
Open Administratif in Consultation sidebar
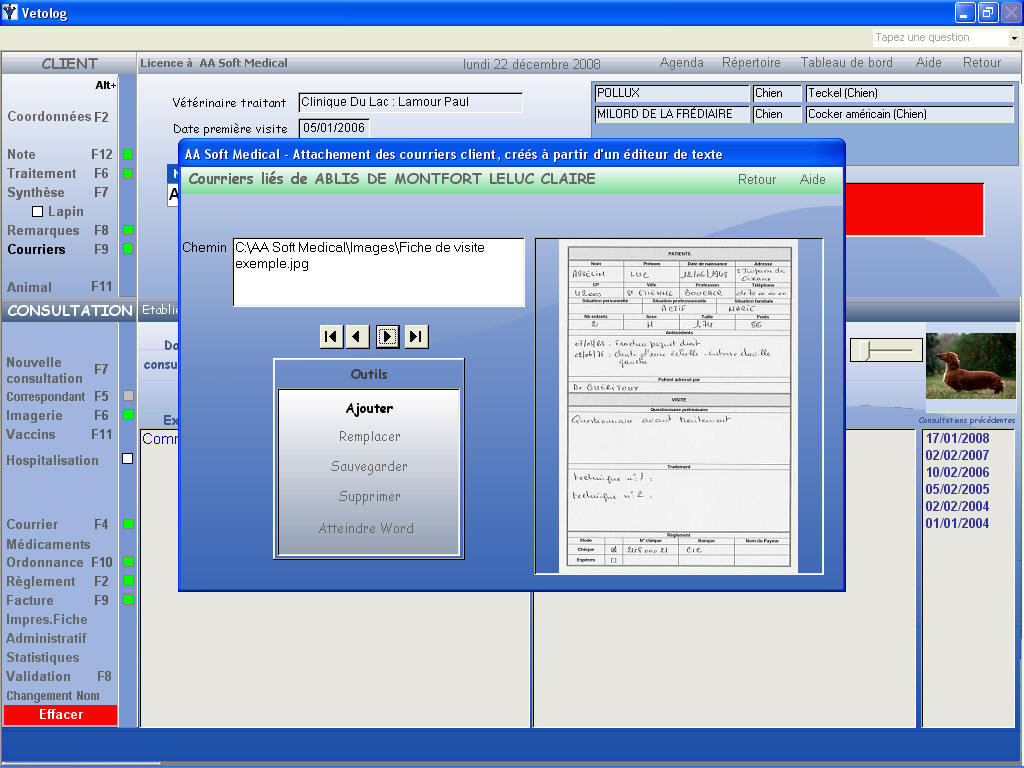pos(46,639)
